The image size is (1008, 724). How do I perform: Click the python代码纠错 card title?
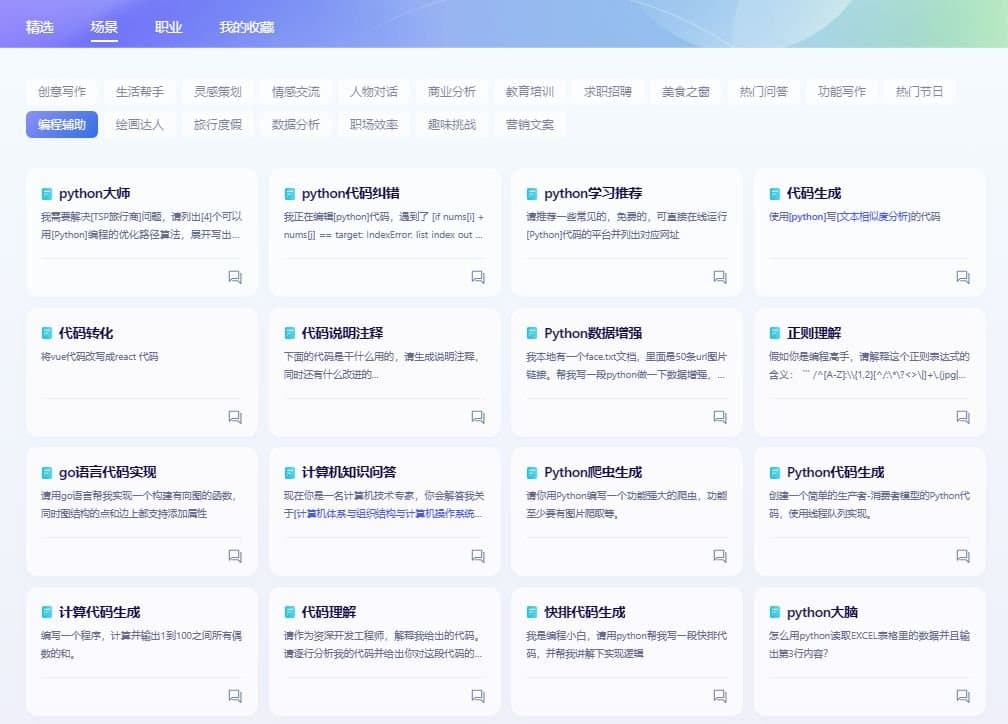(x=350, y=194)
